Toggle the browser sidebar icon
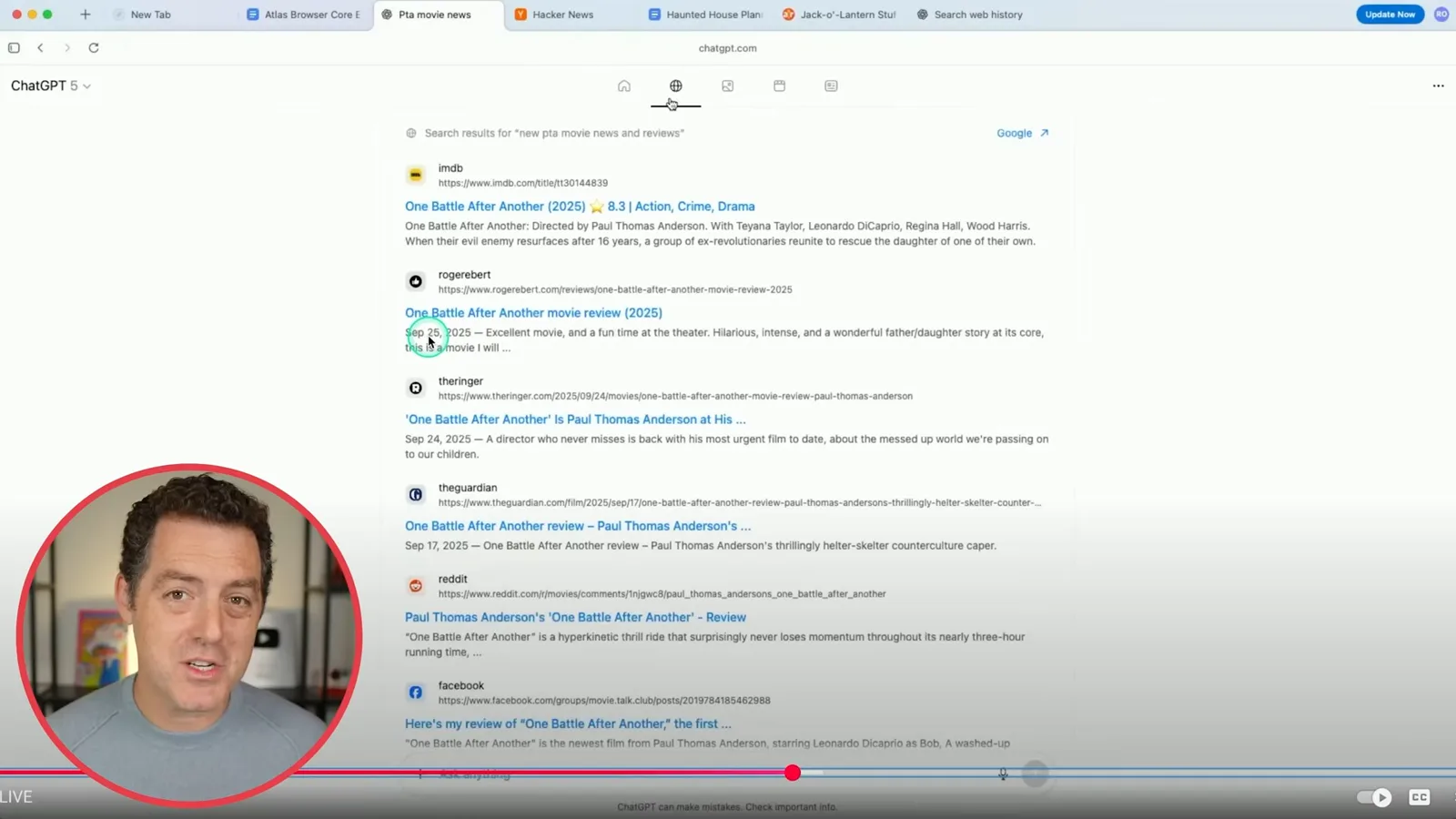 click(x=14, y=47)
